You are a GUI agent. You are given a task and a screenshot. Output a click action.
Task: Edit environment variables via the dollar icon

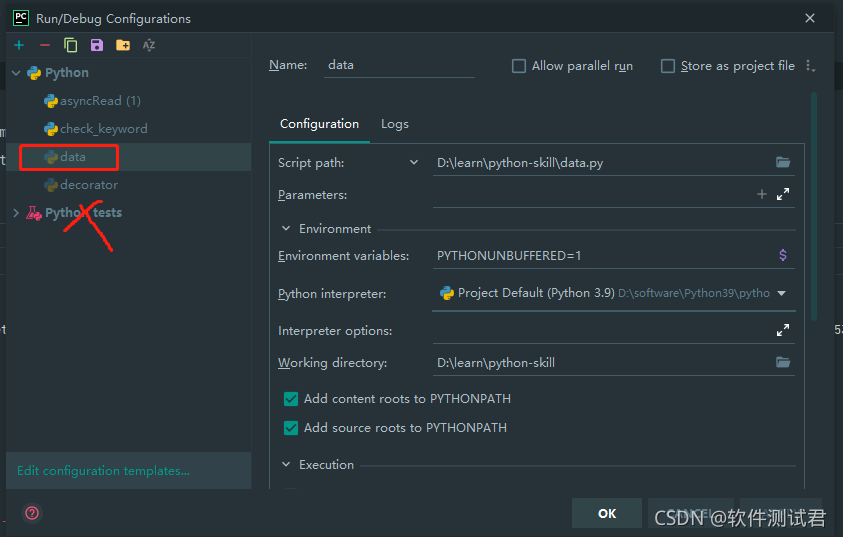coord(783,255)
